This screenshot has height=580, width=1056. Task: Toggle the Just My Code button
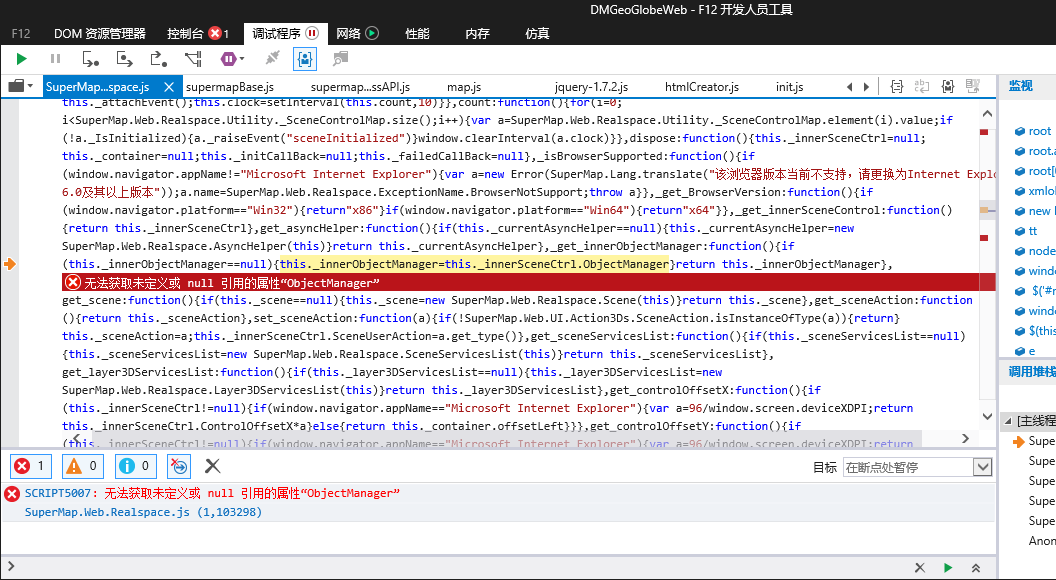point(305,59)
